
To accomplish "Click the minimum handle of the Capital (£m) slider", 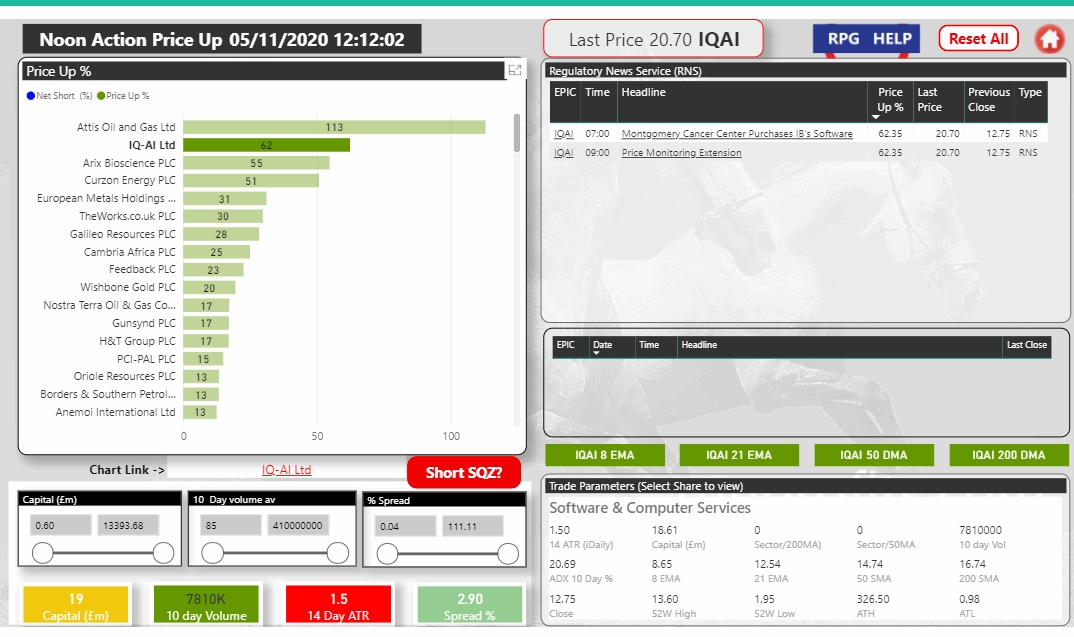I will (42, 553).
